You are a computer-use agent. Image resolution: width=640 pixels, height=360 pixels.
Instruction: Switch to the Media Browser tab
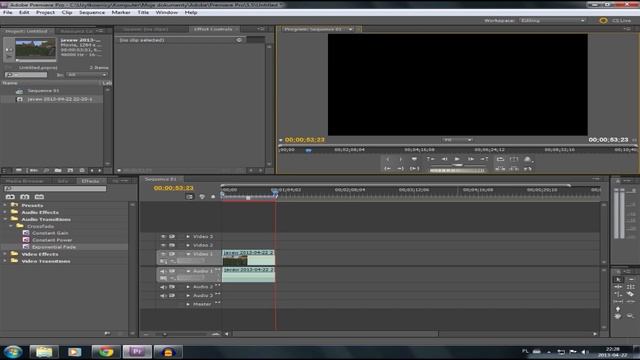click(24, 181)
